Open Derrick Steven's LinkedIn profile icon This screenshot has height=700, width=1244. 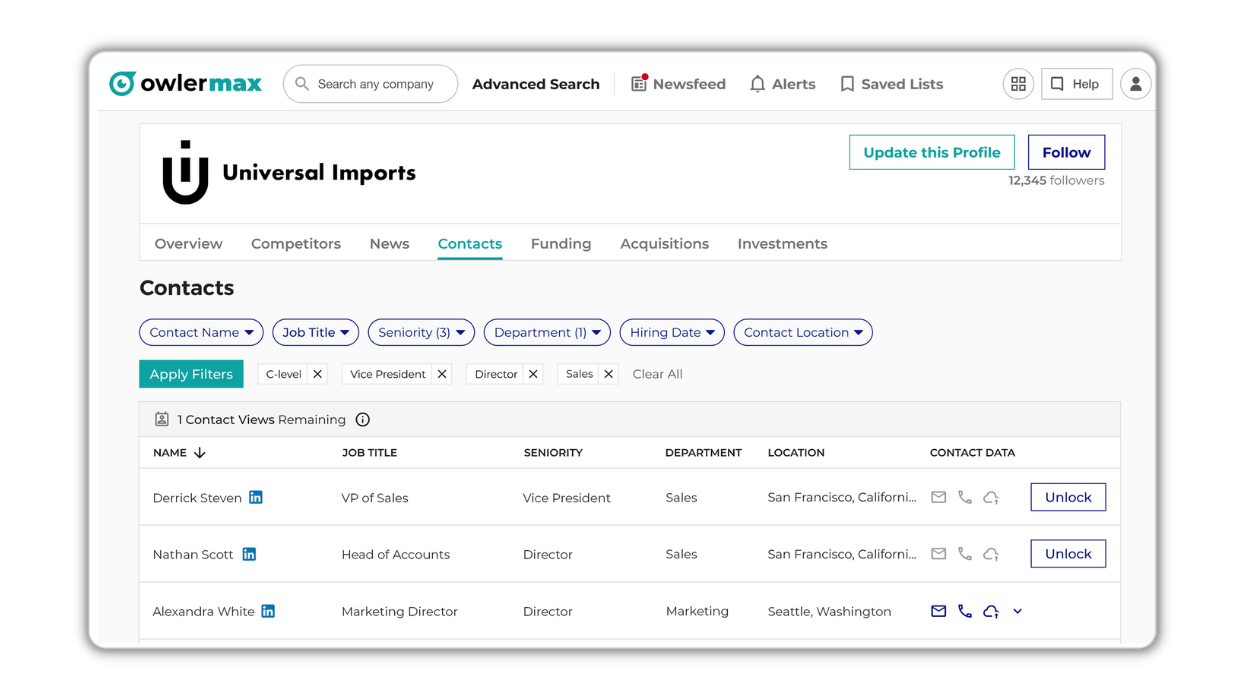click(x=256, y=498)
